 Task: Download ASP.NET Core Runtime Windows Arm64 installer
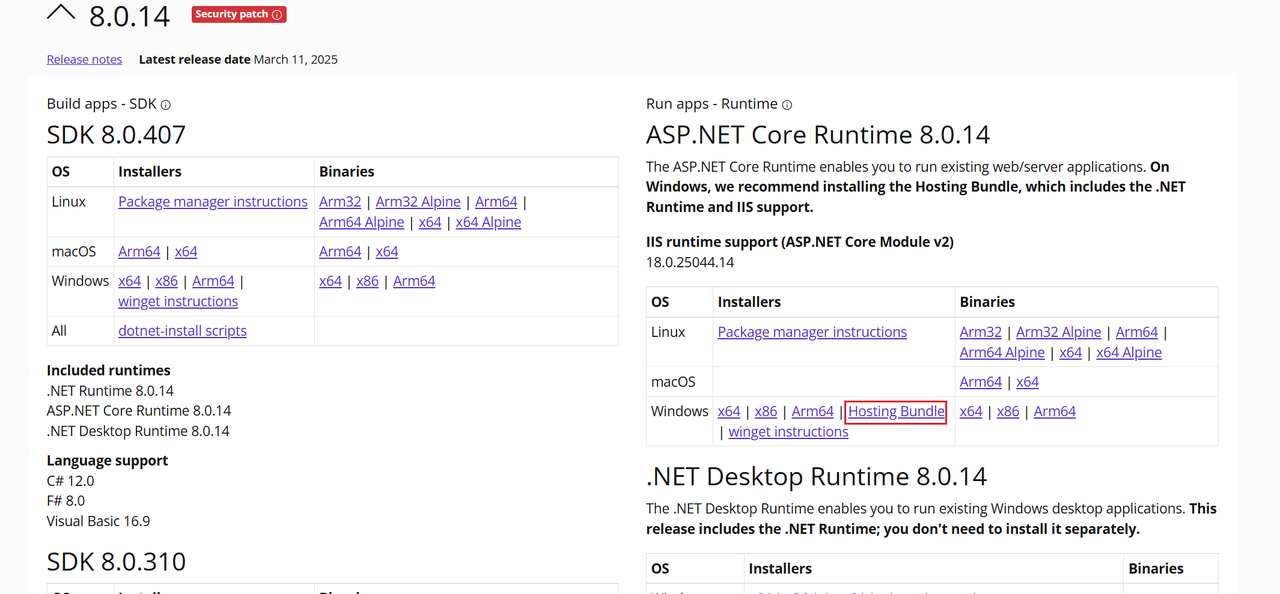[x=813, y=411]
